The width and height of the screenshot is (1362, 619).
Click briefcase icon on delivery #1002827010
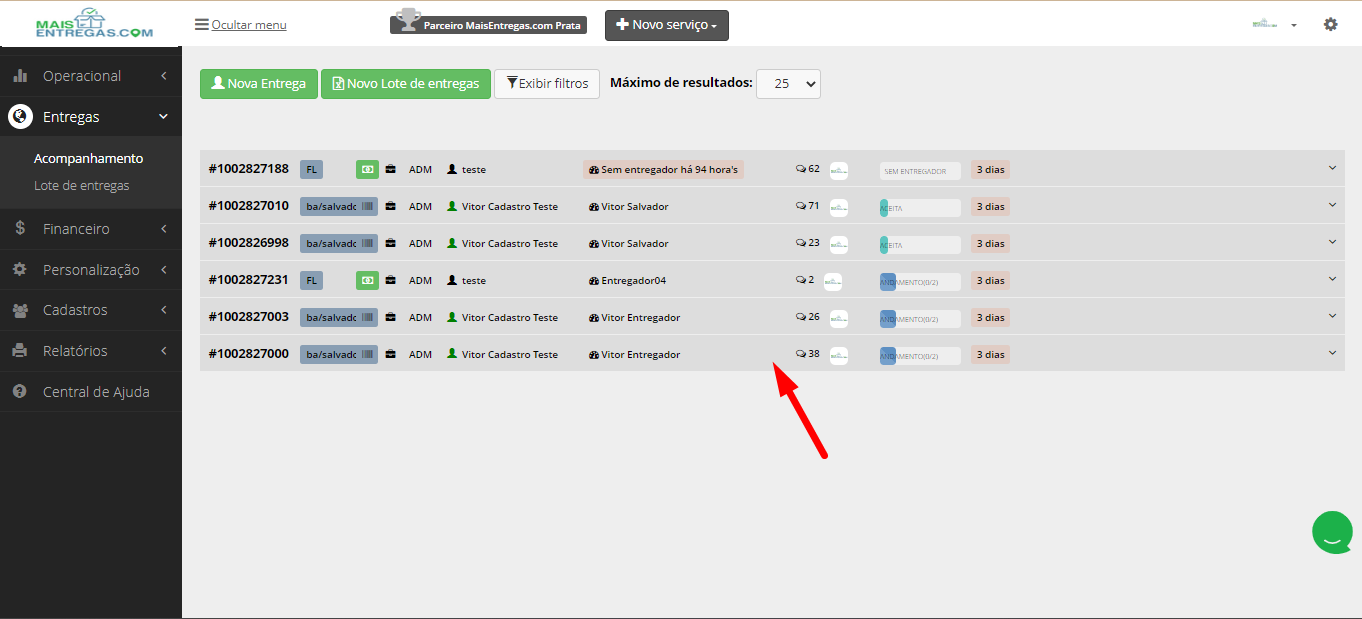pyautogui.click(x=391, y=207)
